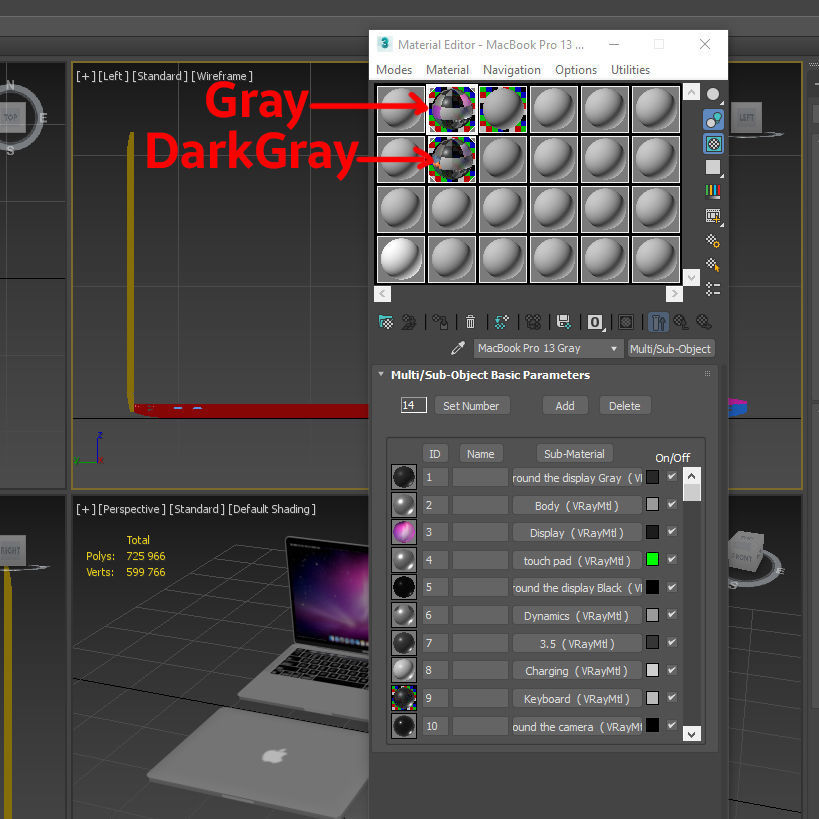This screenshot has height=819, width=819.
Task: Click Go Forward to Sibling icon
Action: [x=704, y=322]
